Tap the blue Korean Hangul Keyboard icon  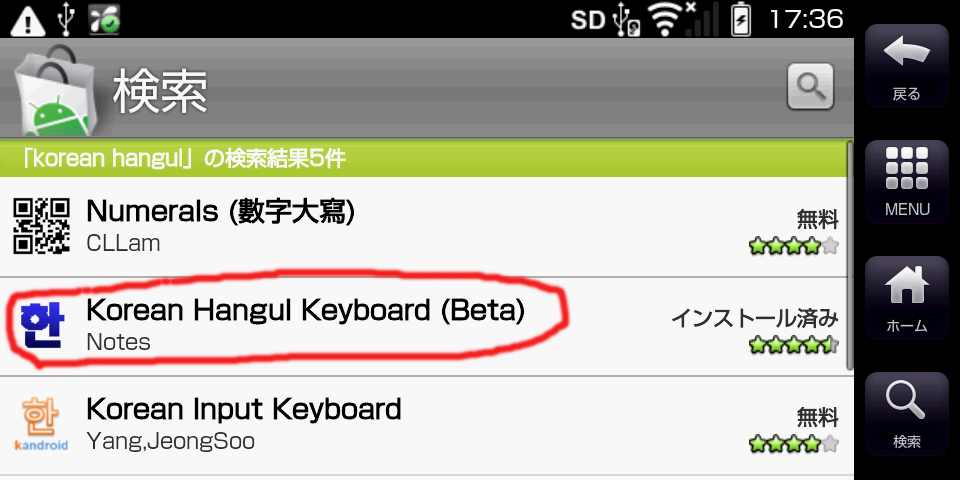(x=41, y=325)
